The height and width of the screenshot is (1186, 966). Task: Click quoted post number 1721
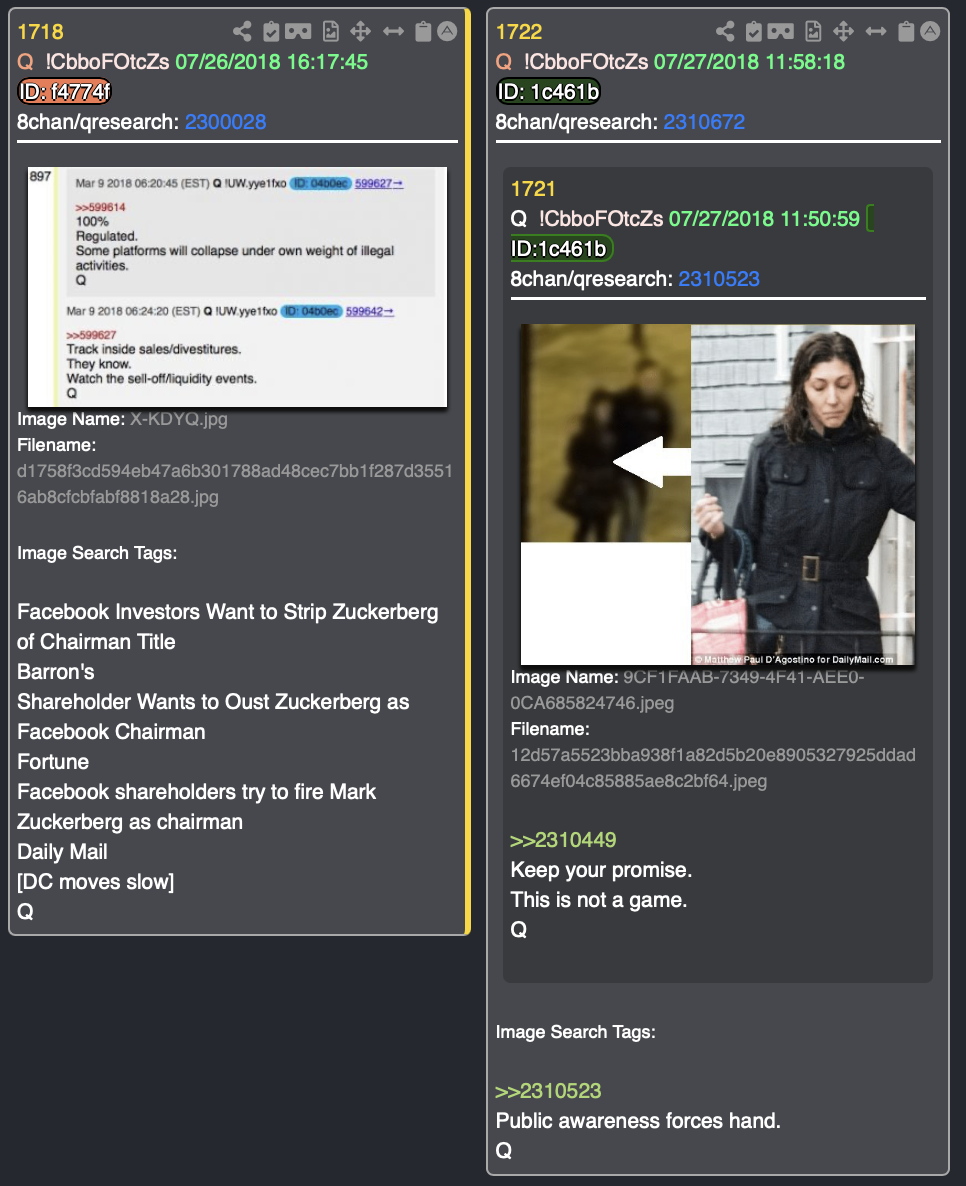[x=533, y=189]
